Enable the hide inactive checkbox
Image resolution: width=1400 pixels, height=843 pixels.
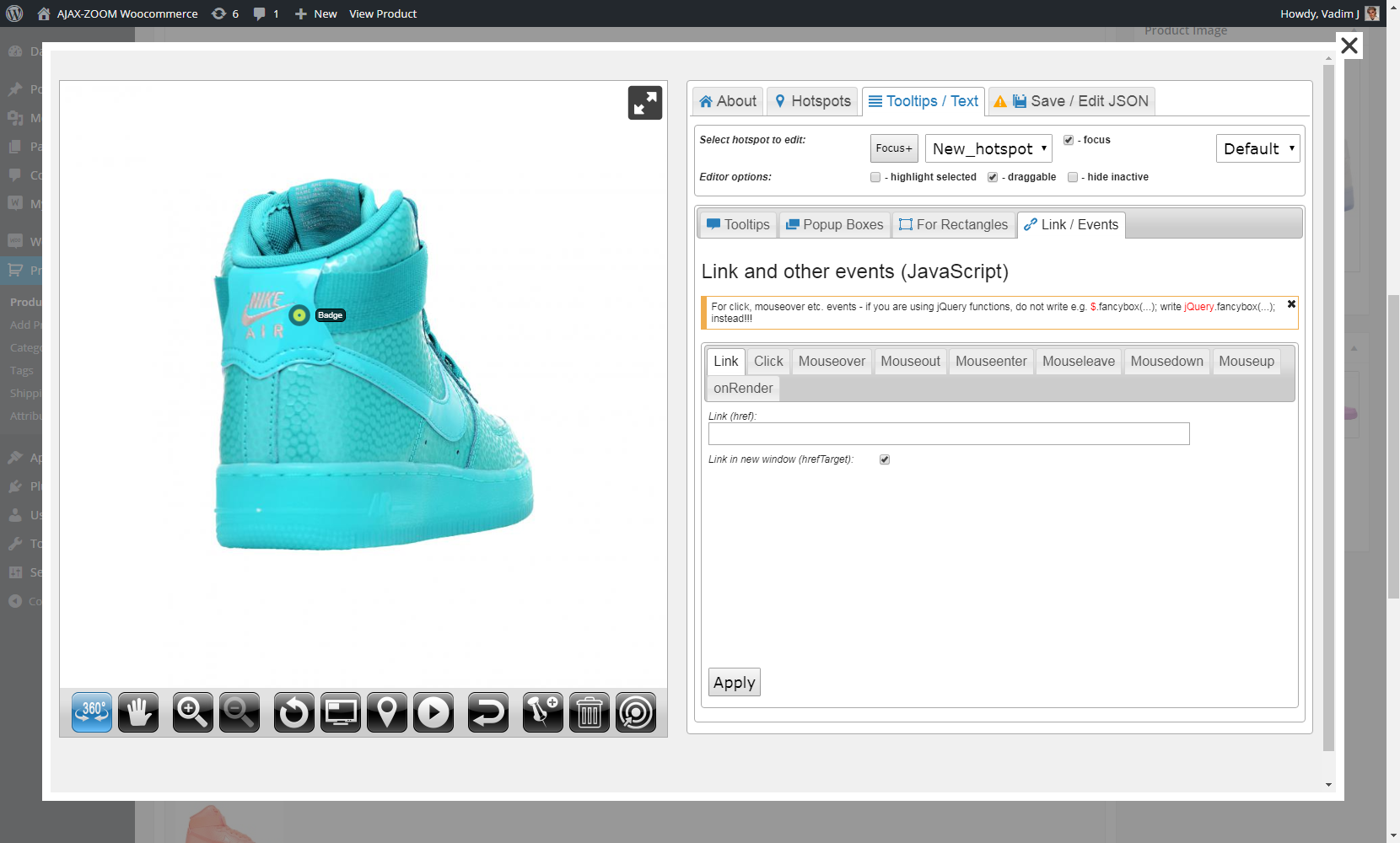click(x=1073, y=177)
